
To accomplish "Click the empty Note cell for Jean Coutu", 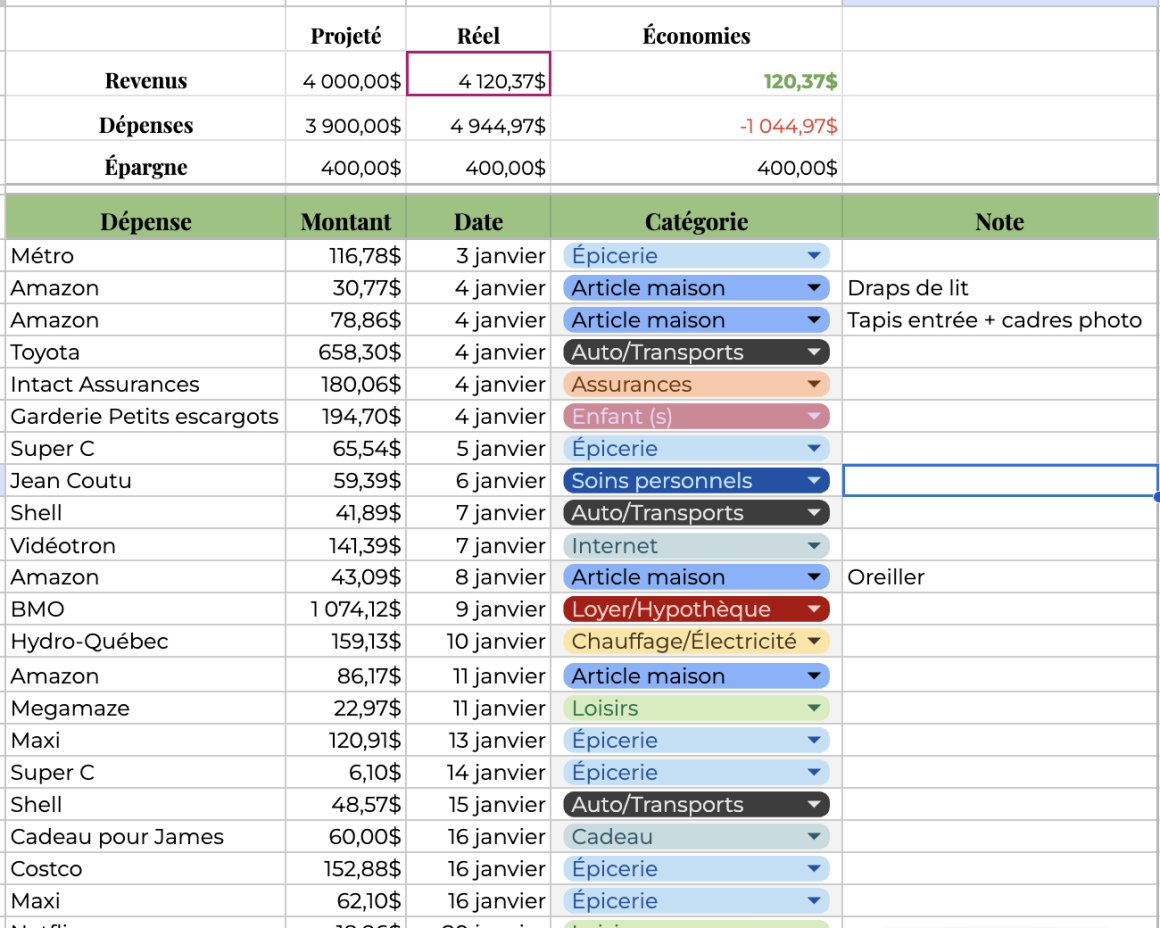I will (x=999, y=481).
